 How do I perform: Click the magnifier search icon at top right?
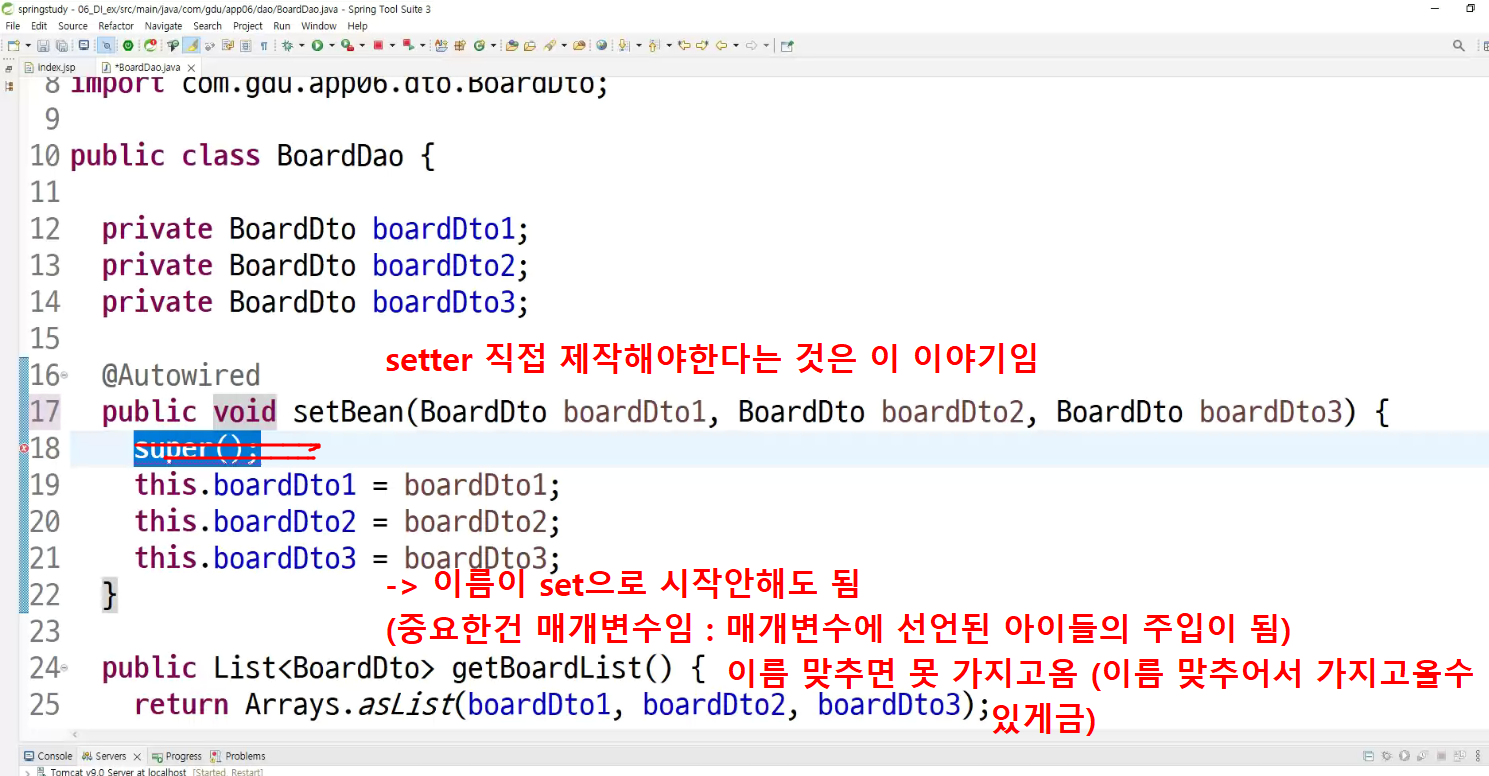coord(1459,45)
